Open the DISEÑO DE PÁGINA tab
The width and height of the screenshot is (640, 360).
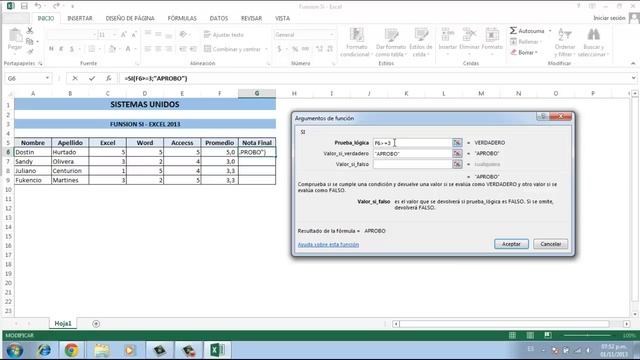pos(130,18)
